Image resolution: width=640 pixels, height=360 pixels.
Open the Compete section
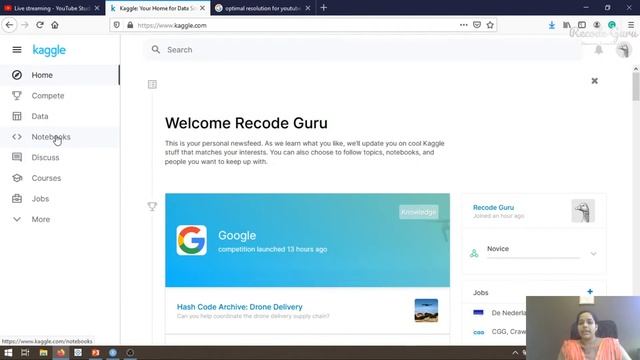coord(60,96)
